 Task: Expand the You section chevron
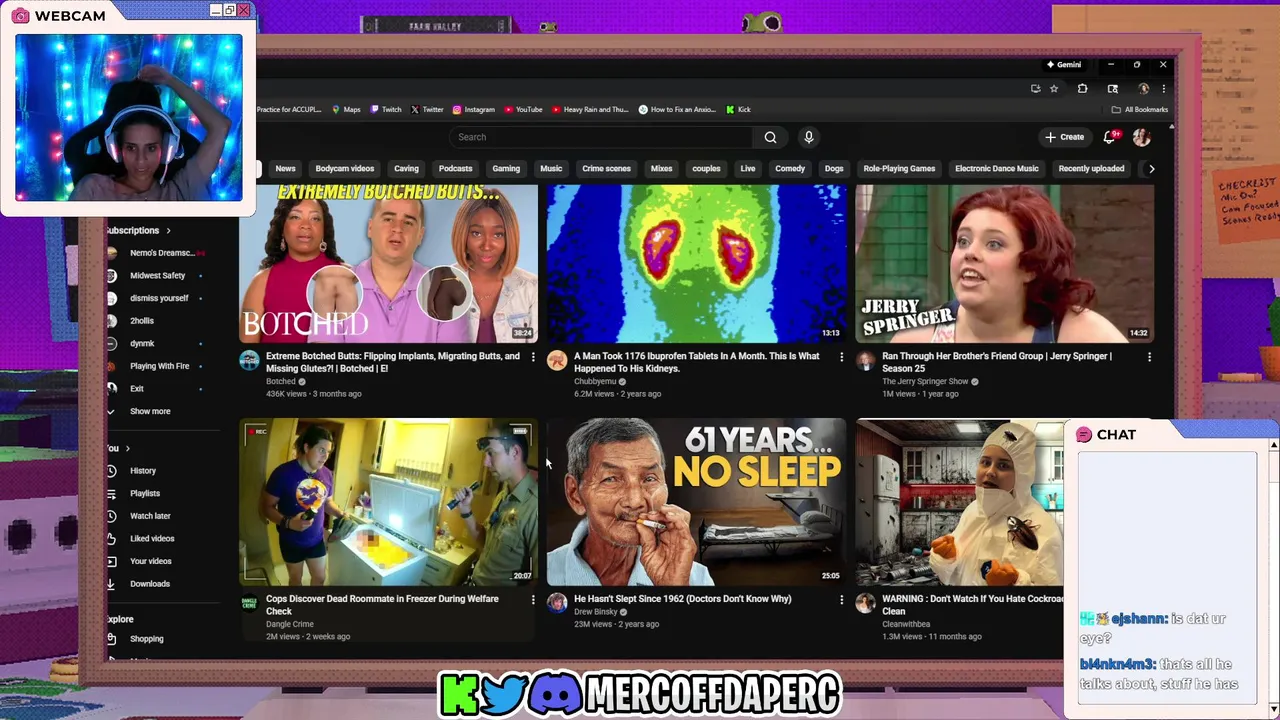pos(127,448)
